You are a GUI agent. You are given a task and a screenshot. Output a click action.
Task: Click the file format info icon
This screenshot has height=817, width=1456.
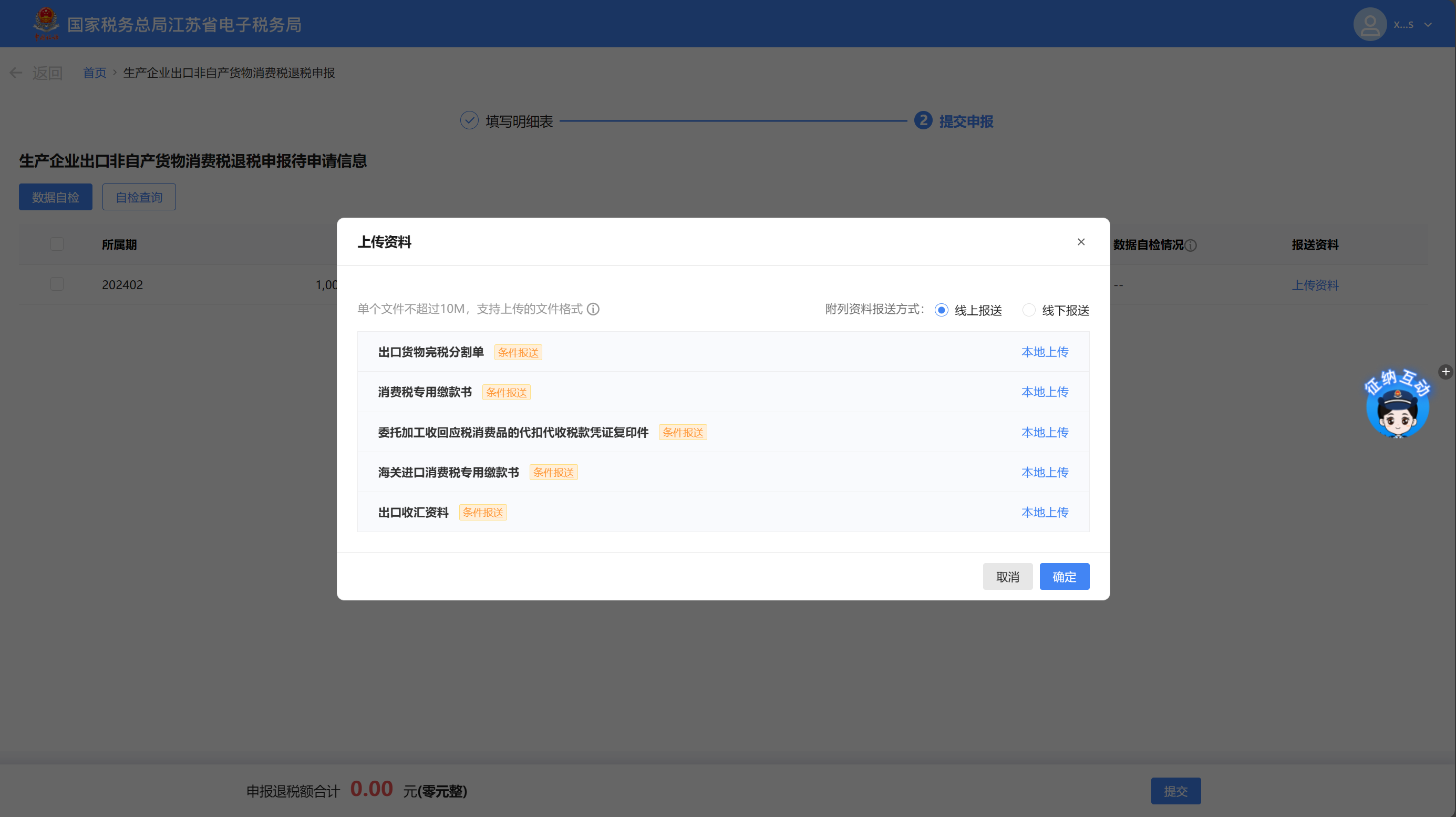tap(593, 309)
